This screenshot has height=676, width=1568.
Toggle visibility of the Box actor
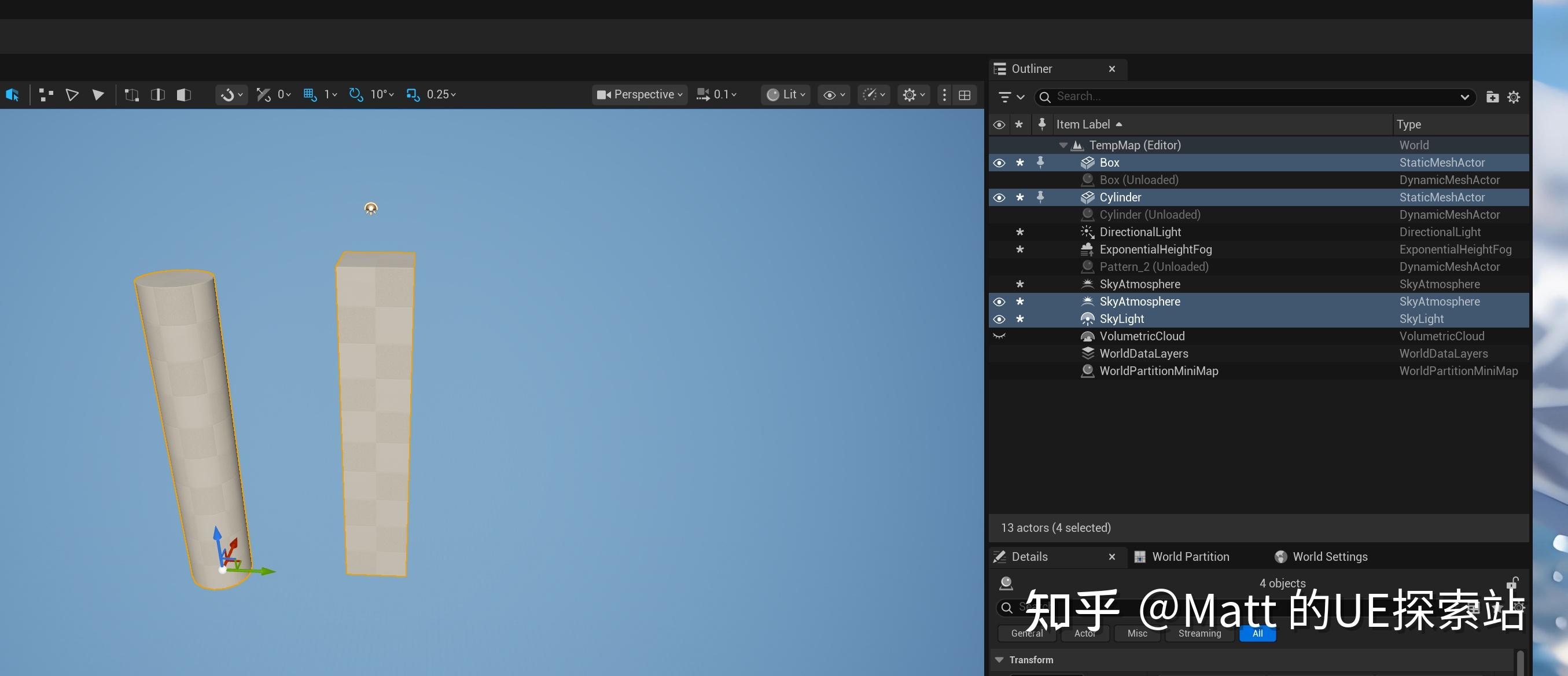999,163
